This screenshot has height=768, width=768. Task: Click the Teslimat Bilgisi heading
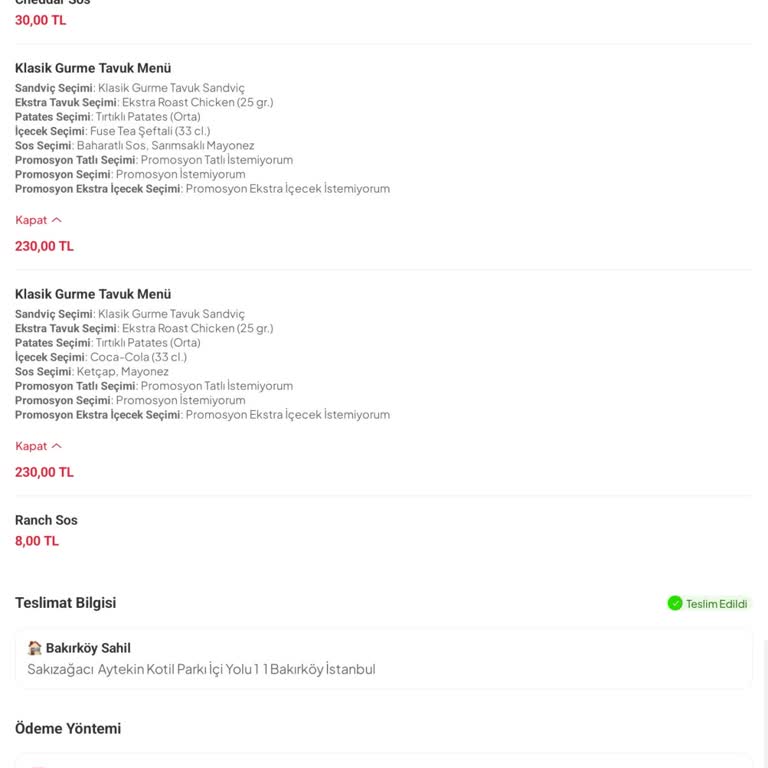(66, 603)
